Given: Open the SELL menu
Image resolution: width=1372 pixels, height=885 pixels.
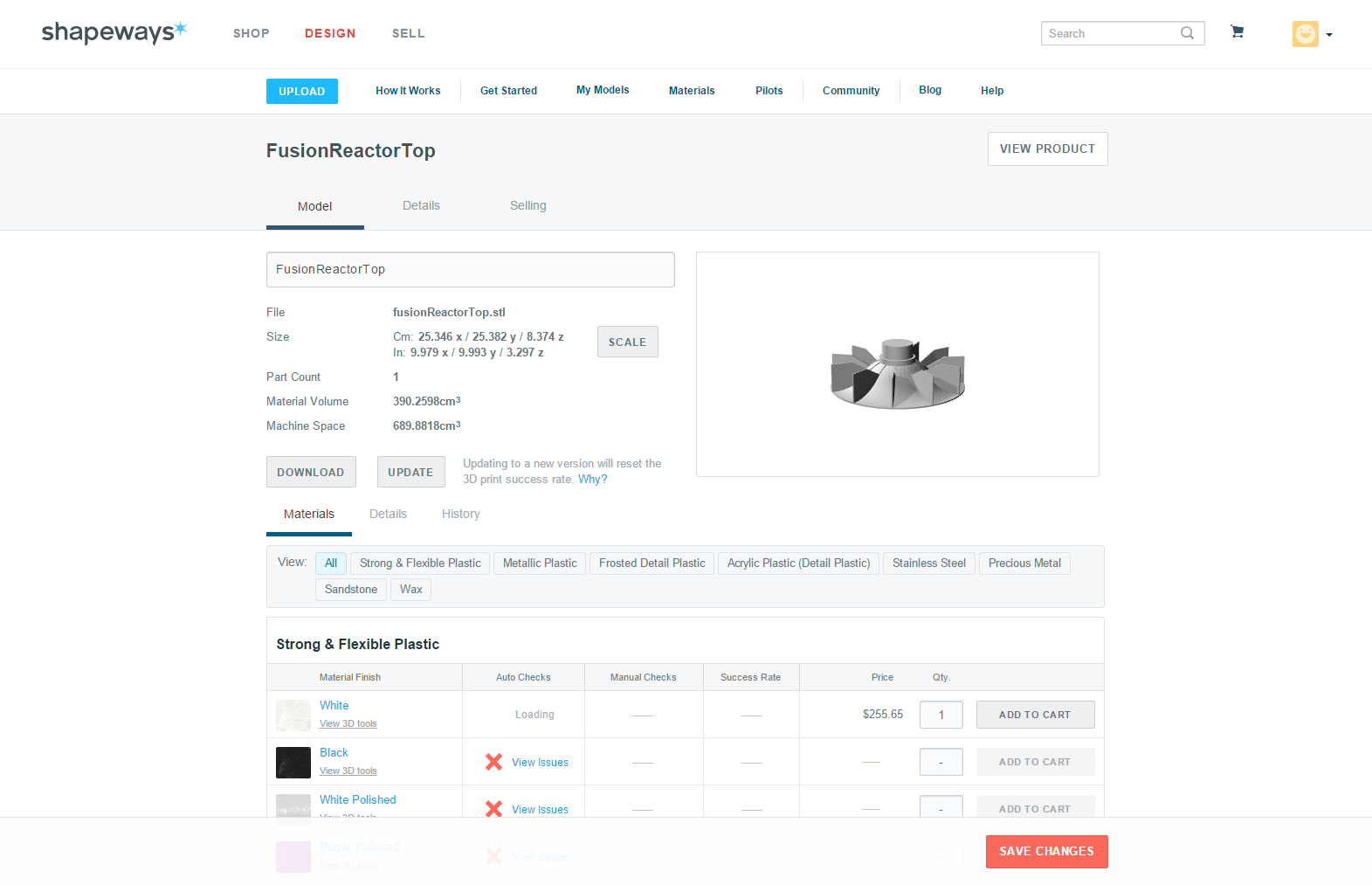Looking at the screenshot, I should click(x=408, y=33).
